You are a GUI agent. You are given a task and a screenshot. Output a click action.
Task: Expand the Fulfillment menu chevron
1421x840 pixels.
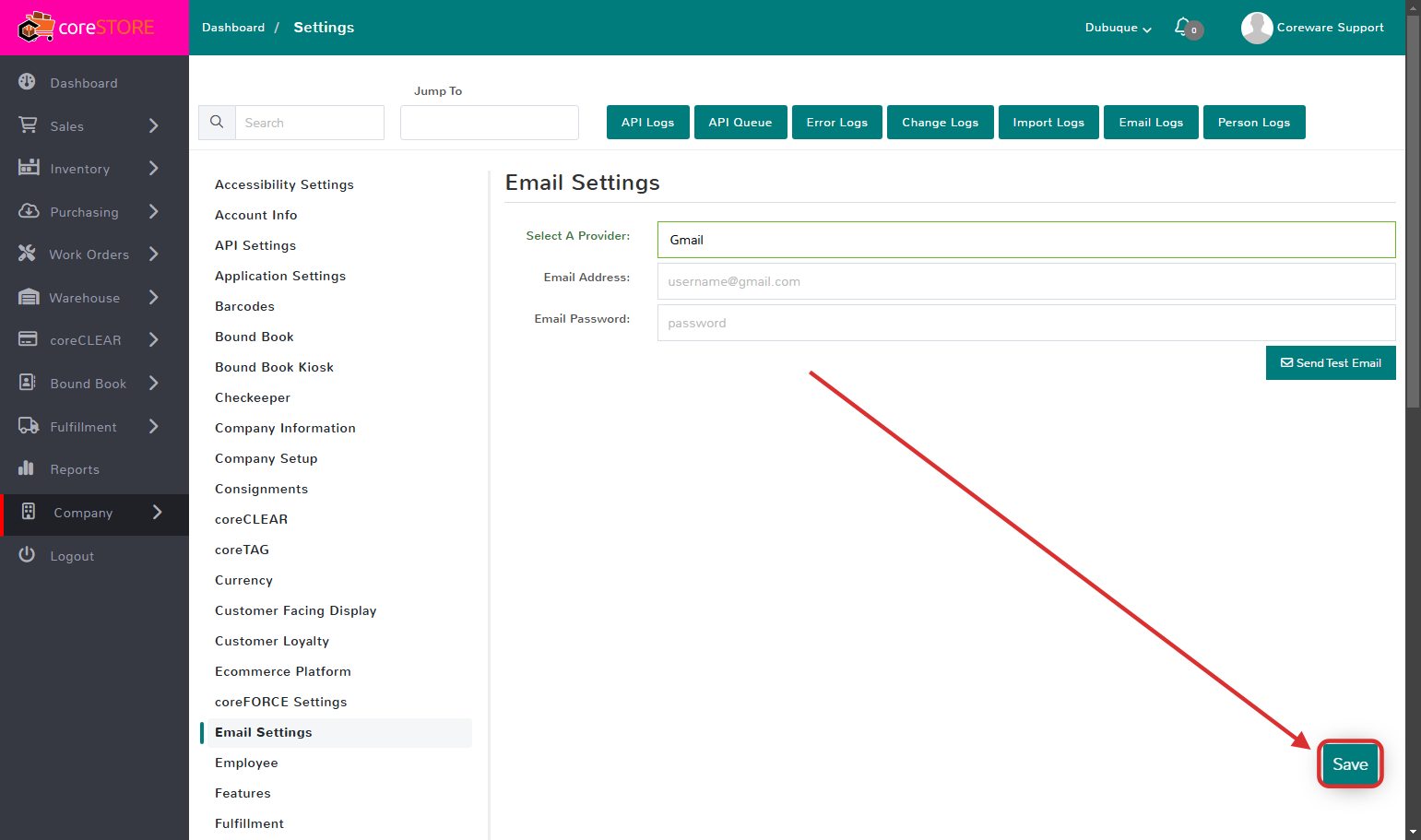click(x=154, y=426)
